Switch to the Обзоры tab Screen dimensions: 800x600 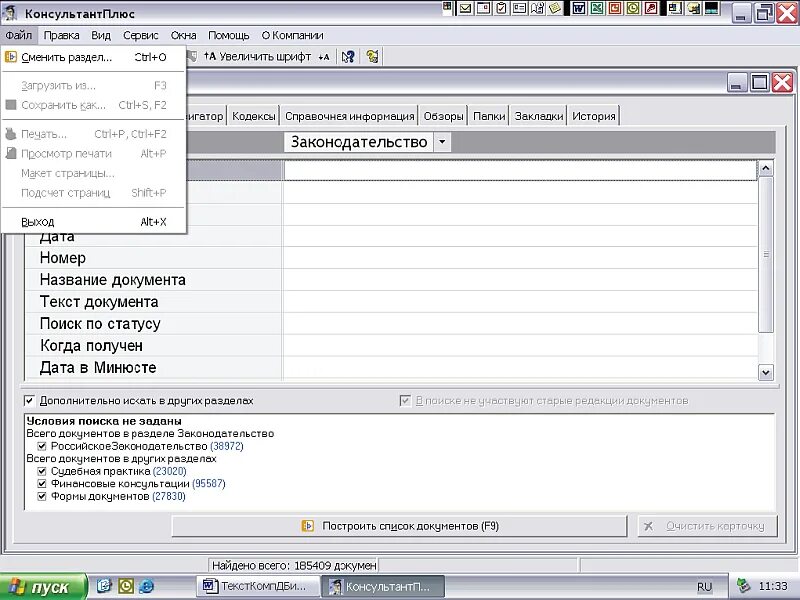pyautogui.click(x=443, y=116)
